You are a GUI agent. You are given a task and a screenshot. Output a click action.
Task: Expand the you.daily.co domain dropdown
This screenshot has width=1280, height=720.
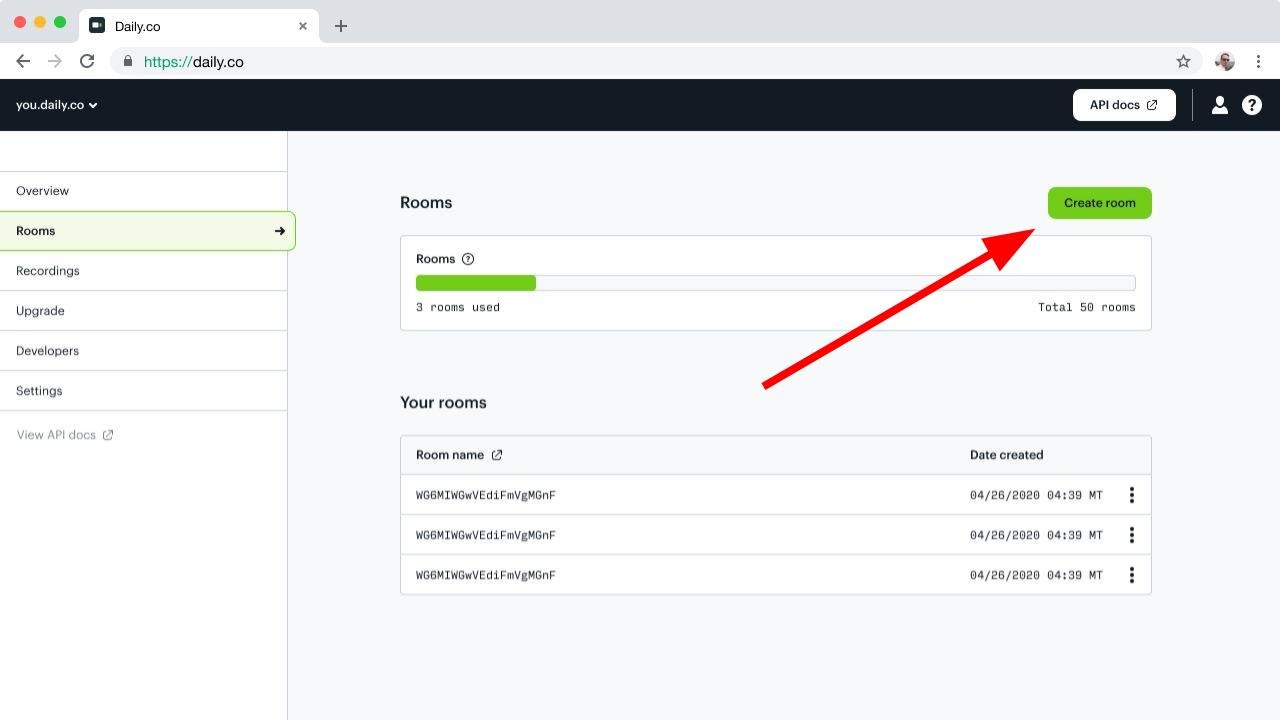coord(56,105)
